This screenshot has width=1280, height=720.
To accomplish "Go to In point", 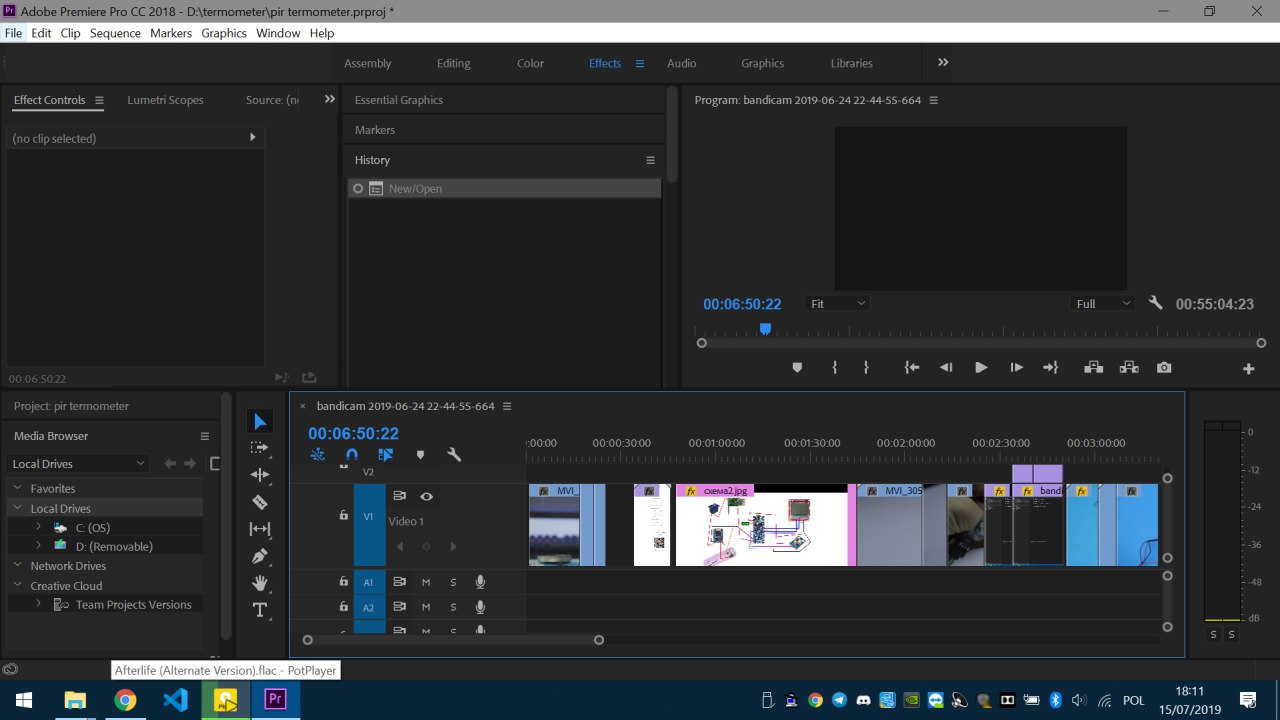I will click(x=912, y=368).
